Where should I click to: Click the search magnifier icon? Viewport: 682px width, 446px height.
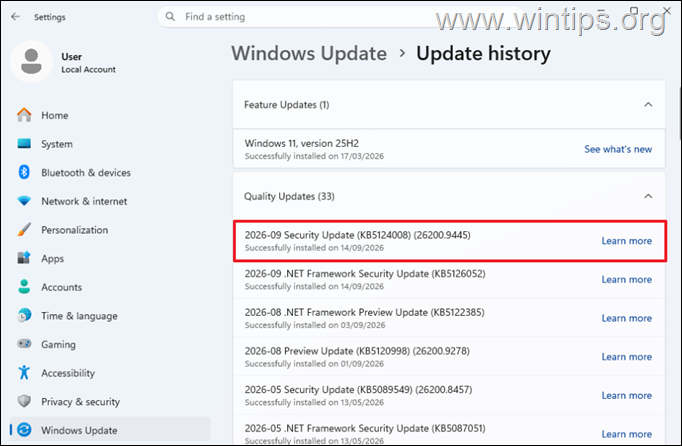170,17
